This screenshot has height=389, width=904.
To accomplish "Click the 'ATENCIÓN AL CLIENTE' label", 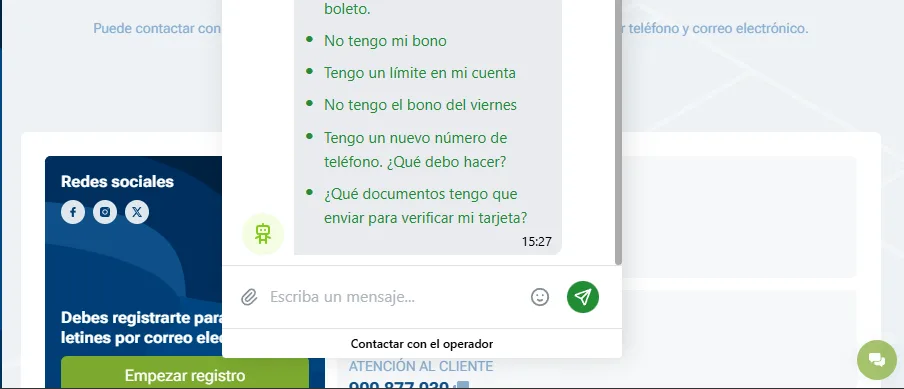I will tap(421, 367).
